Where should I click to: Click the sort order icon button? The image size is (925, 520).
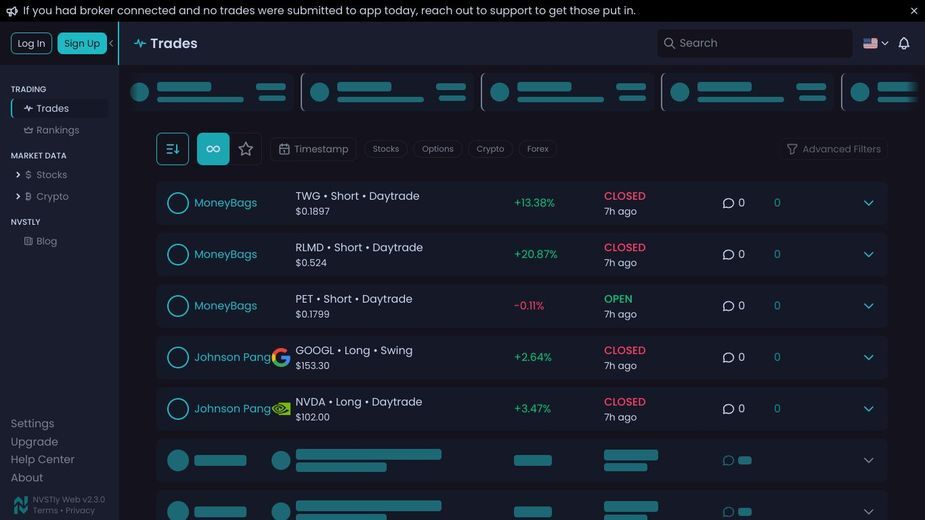[172, 149]
